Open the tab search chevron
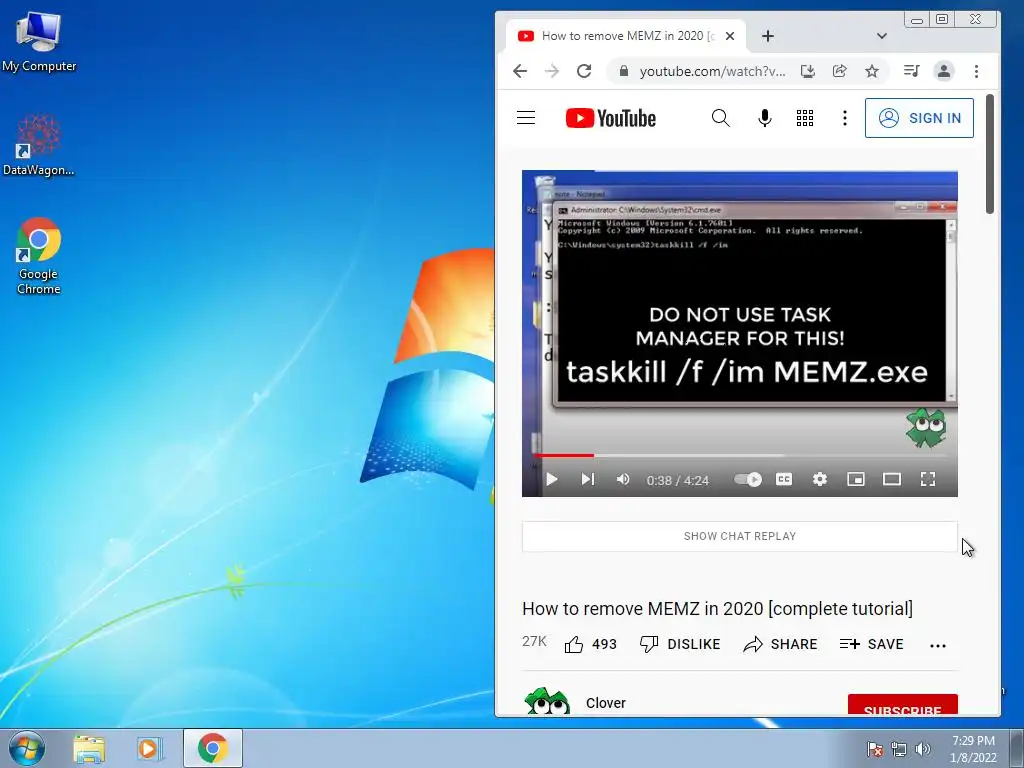 click(x=882, y=37)
